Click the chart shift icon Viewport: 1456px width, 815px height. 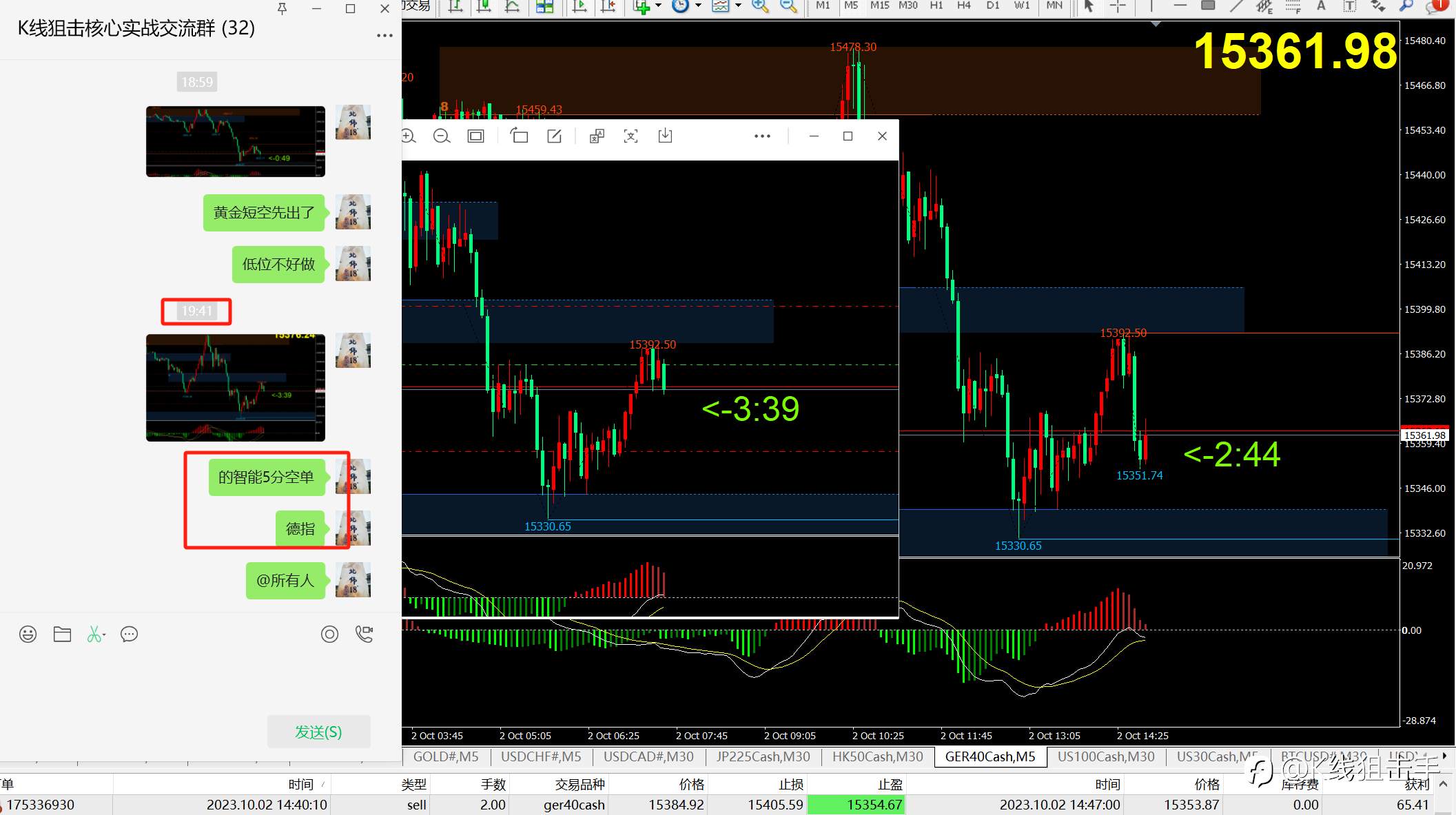tap(608, 6)
